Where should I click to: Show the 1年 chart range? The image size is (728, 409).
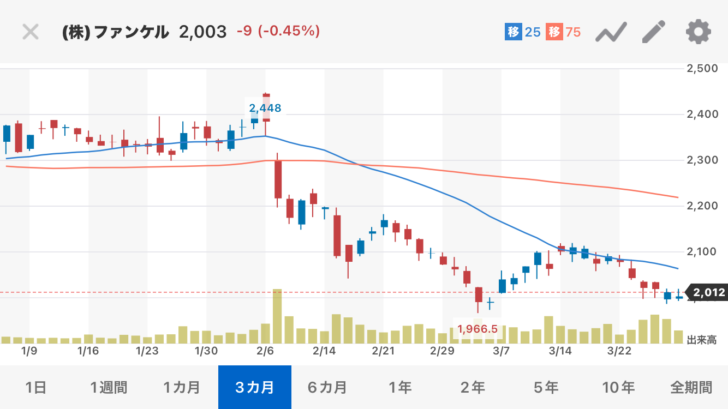click(400, 387)
